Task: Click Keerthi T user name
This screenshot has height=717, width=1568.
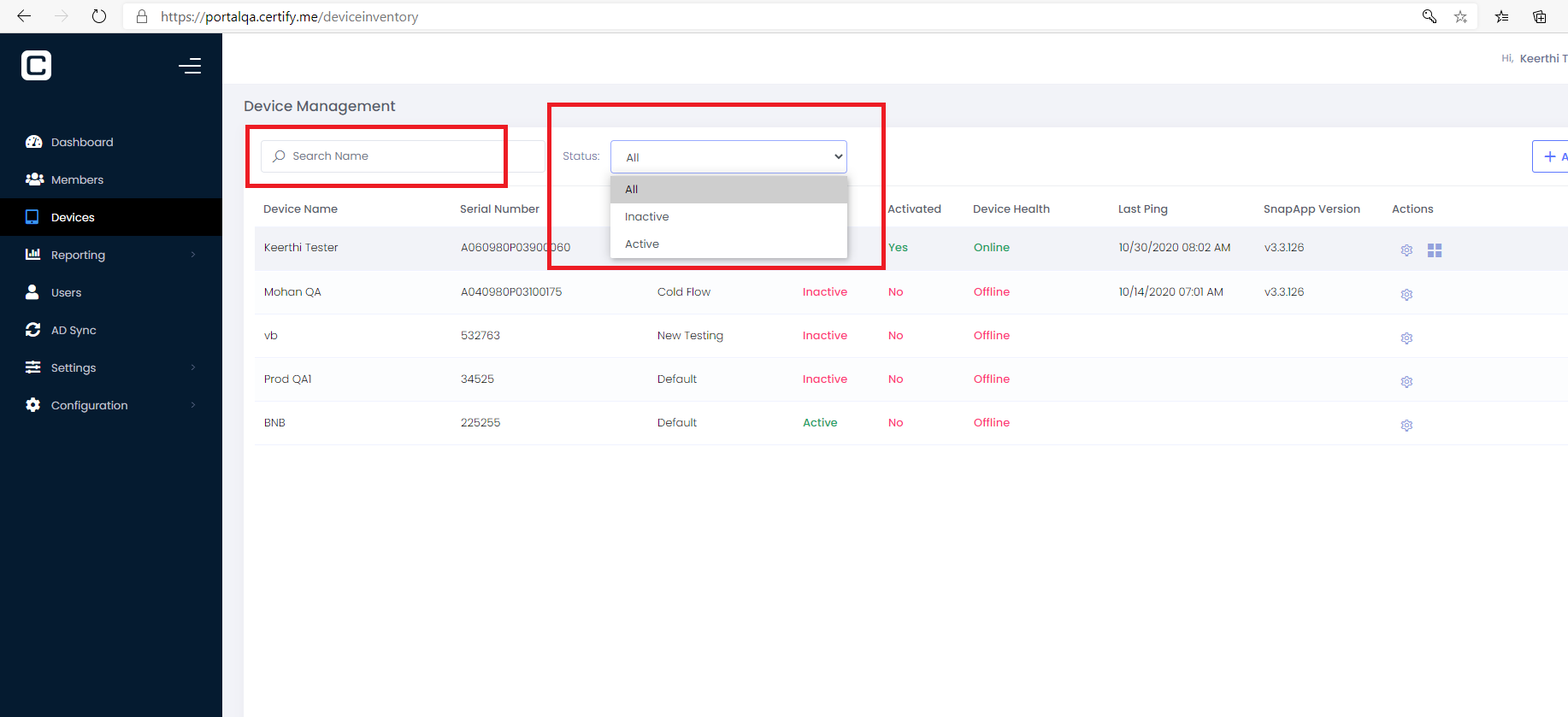Action: coord(1543,58)
